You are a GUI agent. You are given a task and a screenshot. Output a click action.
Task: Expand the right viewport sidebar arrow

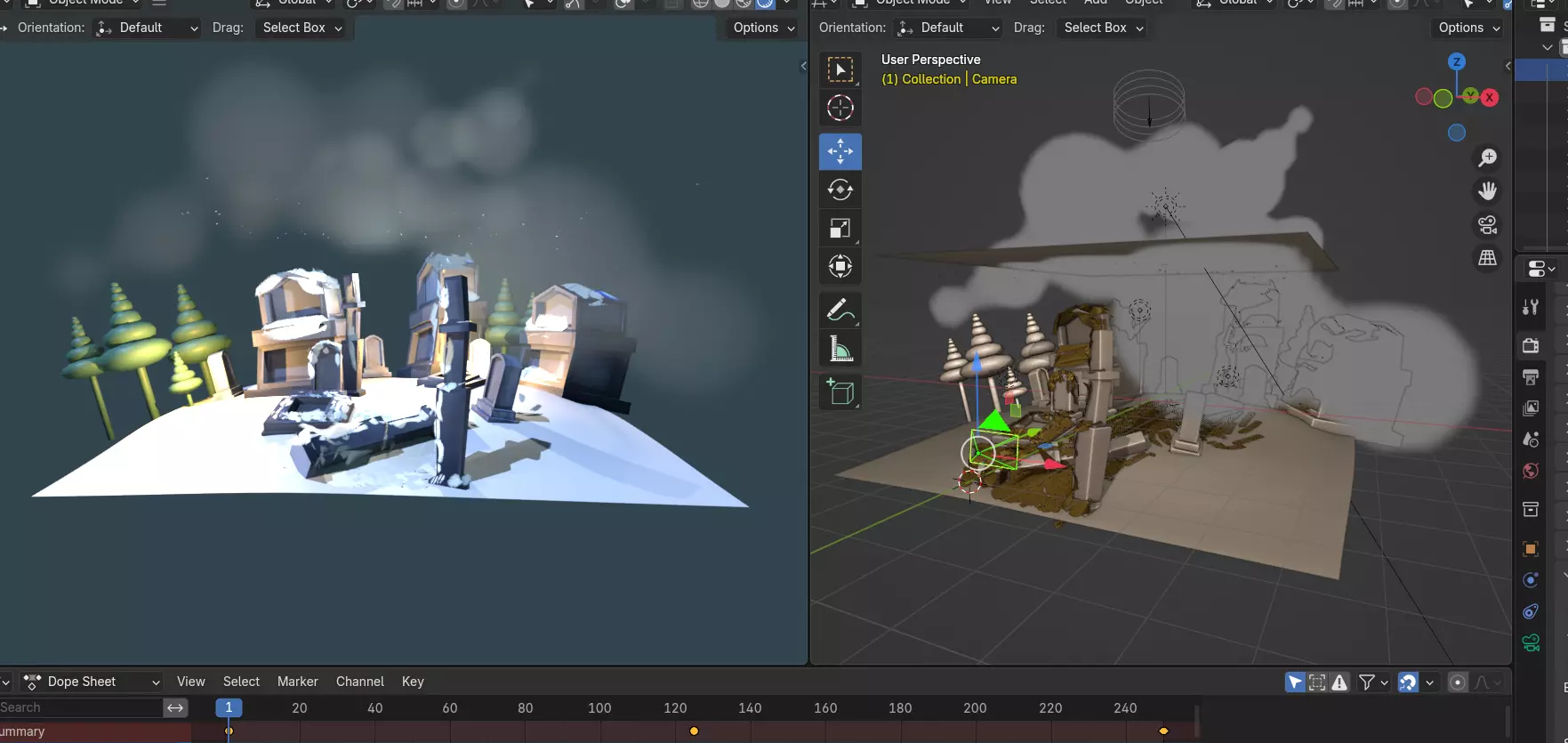[x=1508, y=66]
